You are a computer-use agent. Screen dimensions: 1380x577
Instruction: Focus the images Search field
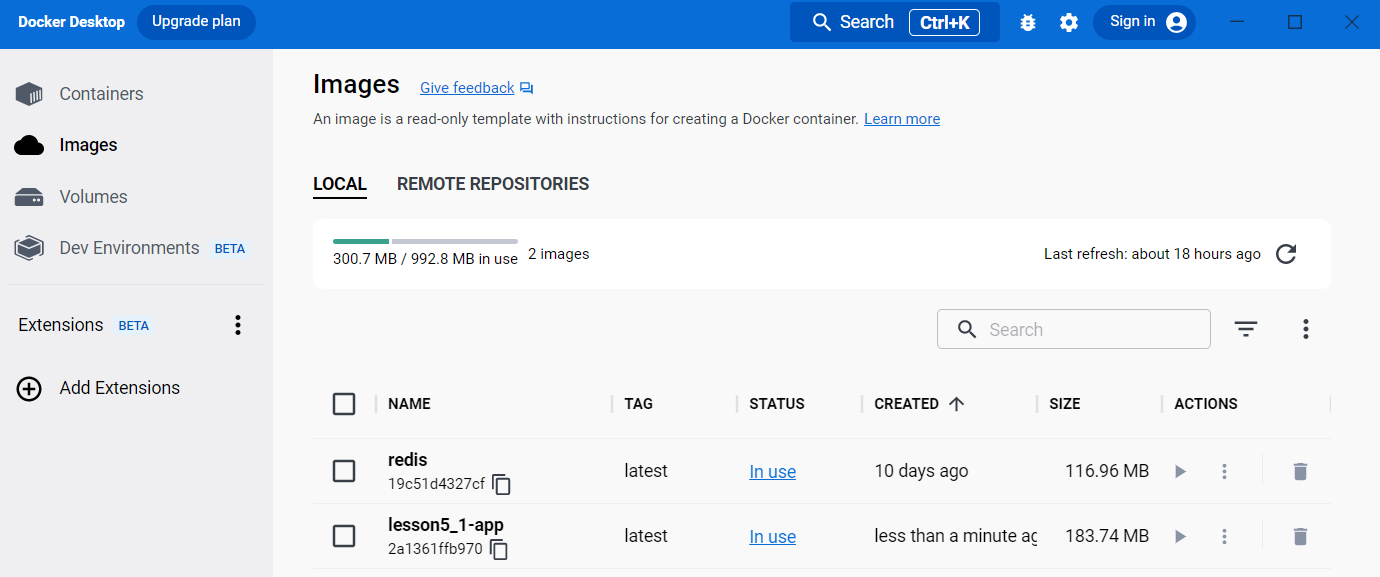(1073, 329)
